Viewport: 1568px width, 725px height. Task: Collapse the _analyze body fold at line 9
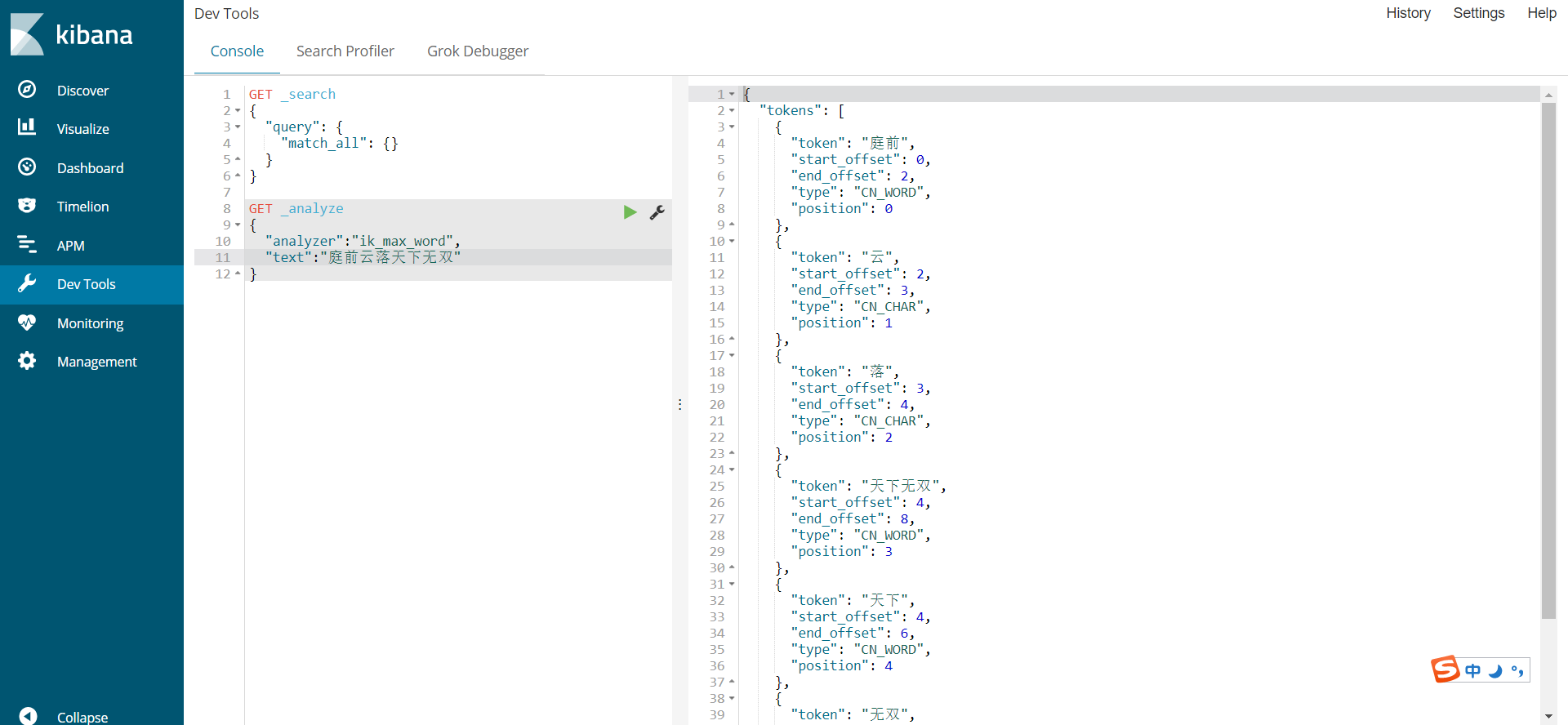(x=238, y=225)
